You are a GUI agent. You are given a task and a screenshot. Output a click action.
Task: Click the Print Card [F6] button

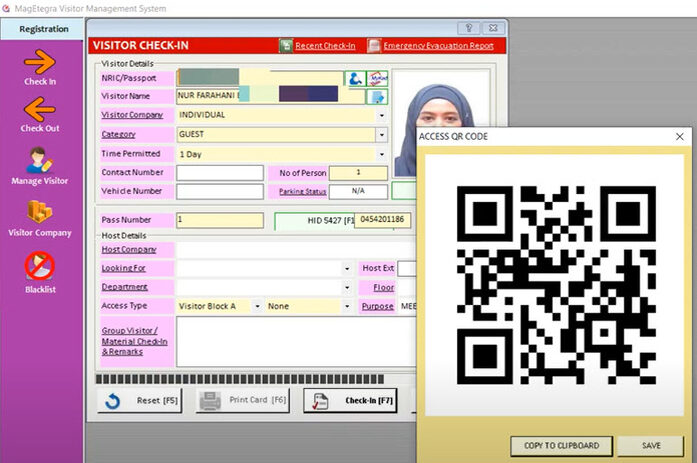pos(243,400)
